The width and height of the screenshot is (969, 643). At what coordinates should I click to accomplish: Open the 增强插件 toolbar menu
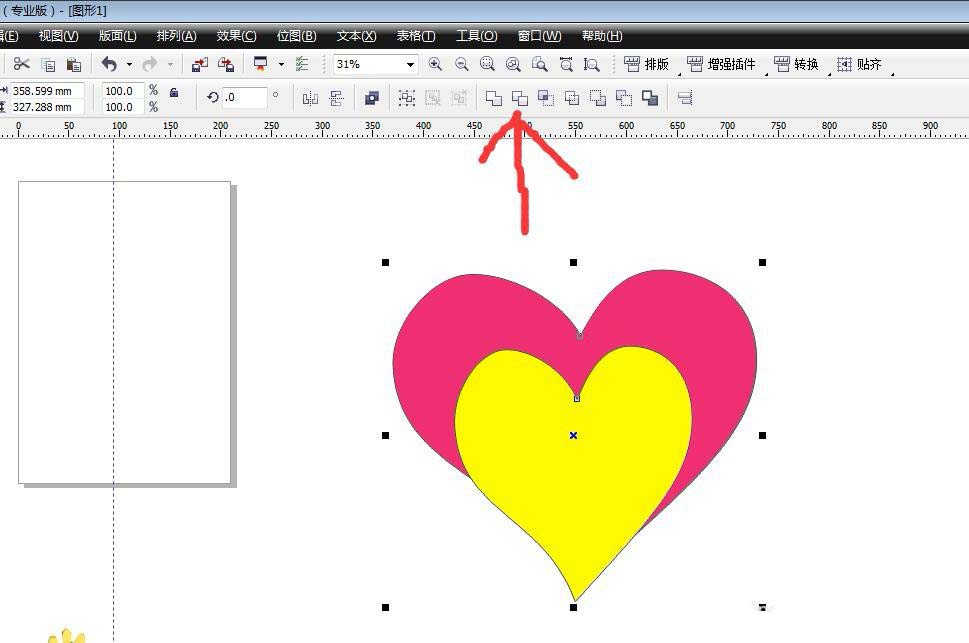[x=721, y=64]
